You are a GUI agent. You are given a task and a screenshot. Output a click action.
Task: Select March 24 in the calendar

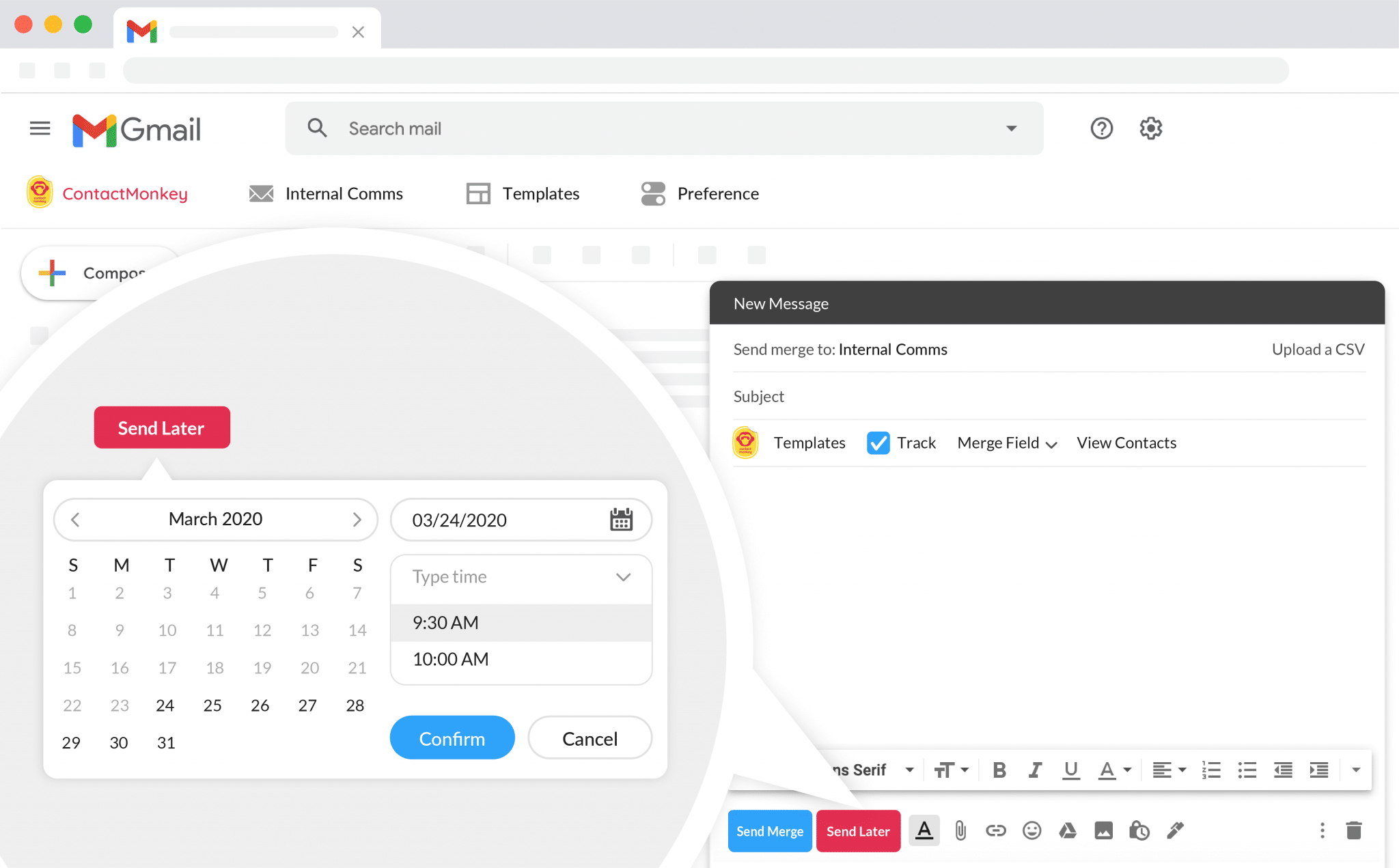165,705
